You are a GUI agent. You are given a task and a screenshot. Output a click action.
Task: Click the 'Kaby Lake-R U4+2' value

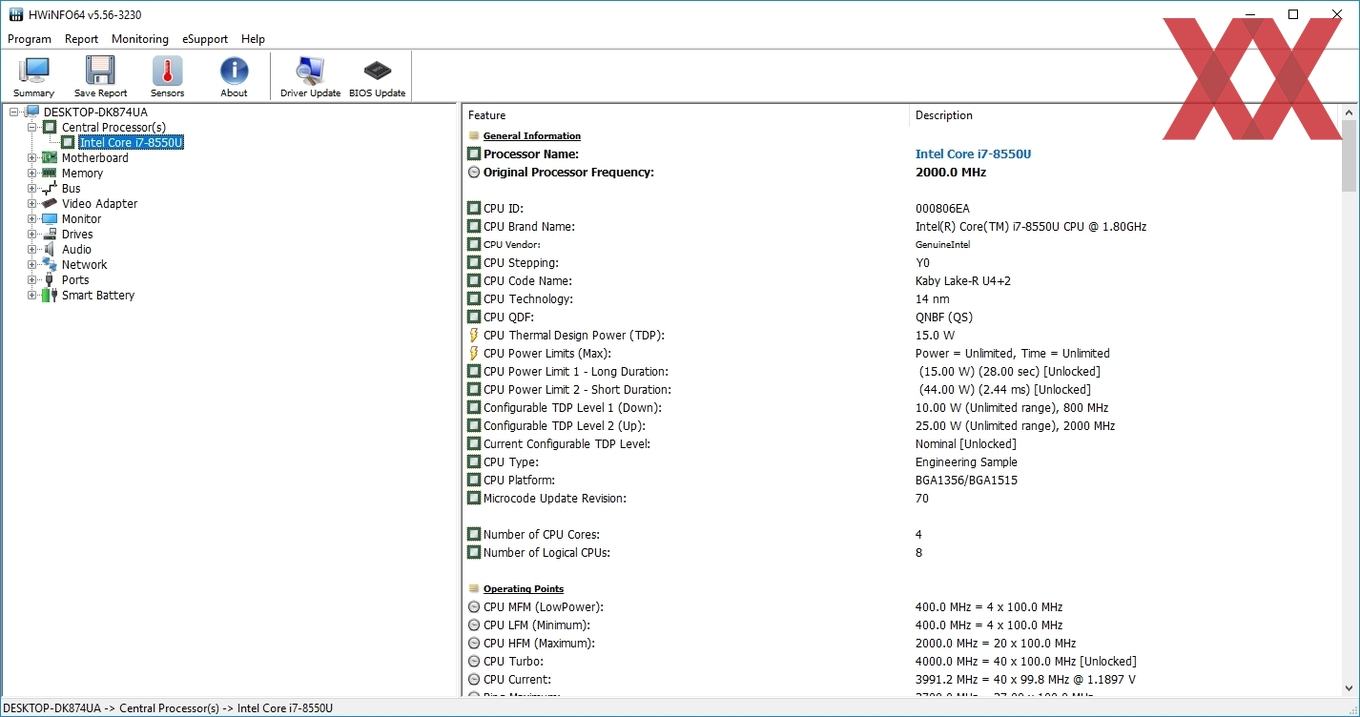[963, 281]
